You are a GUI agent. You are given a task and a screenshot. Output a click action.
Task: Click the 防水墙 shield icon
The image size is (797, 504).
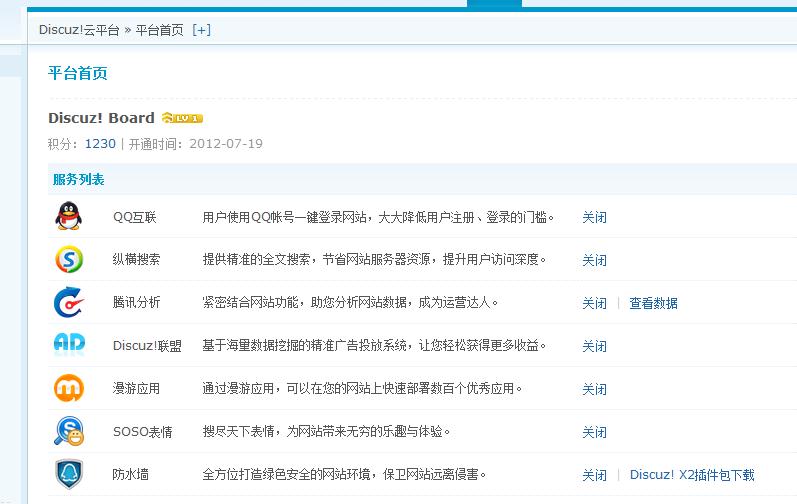(69, 474)
